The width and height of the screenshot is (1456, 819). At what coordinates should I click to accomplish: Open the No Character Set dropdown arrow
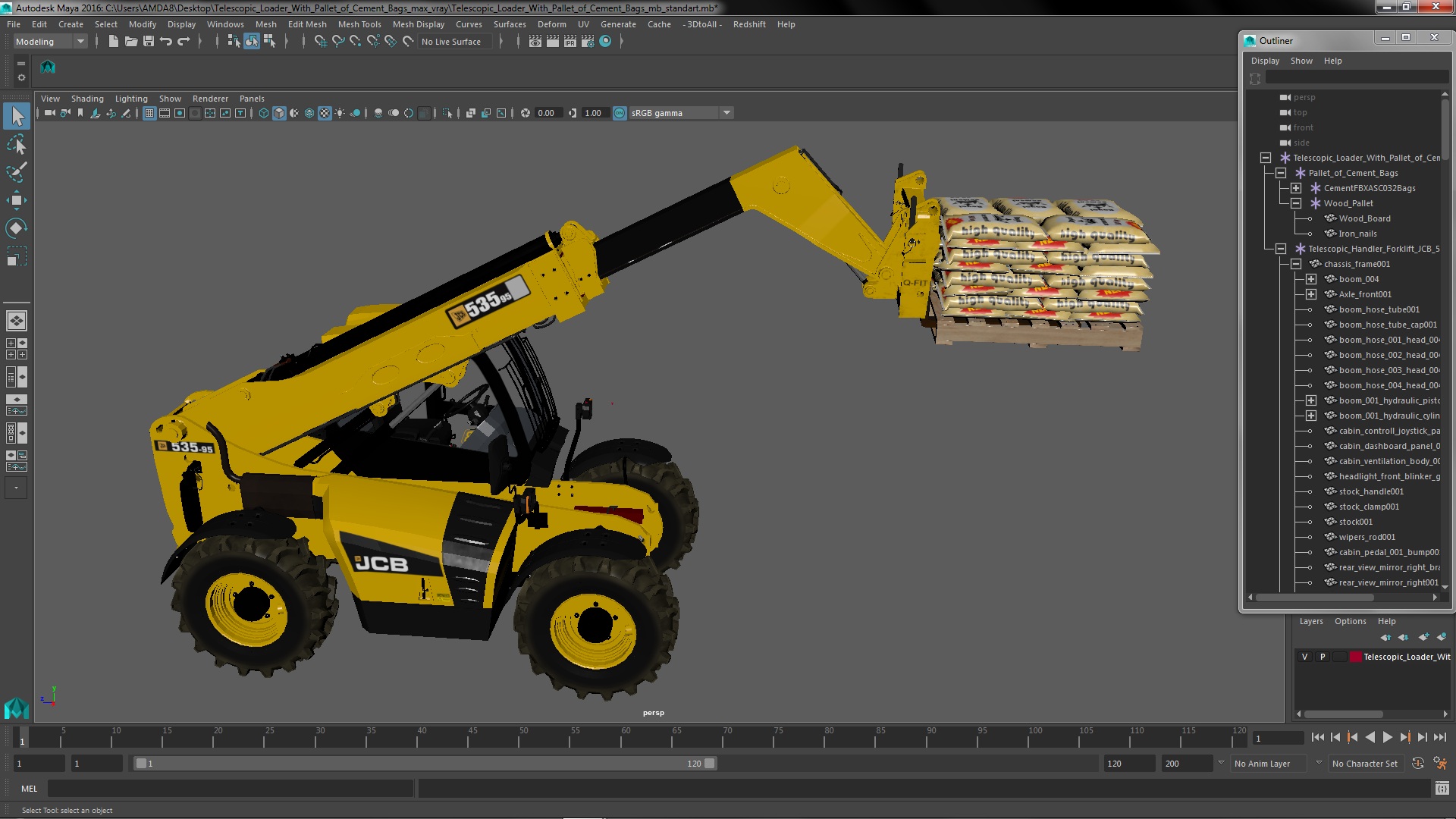pyautogui.click(x=1319, y=763)
